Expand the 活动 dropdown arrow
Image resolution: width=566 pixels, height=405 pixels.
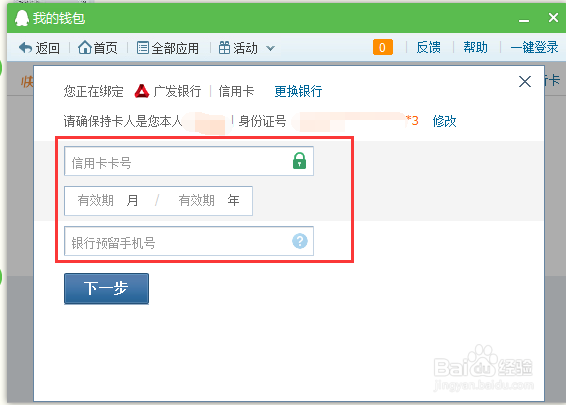tap(270, 48)
